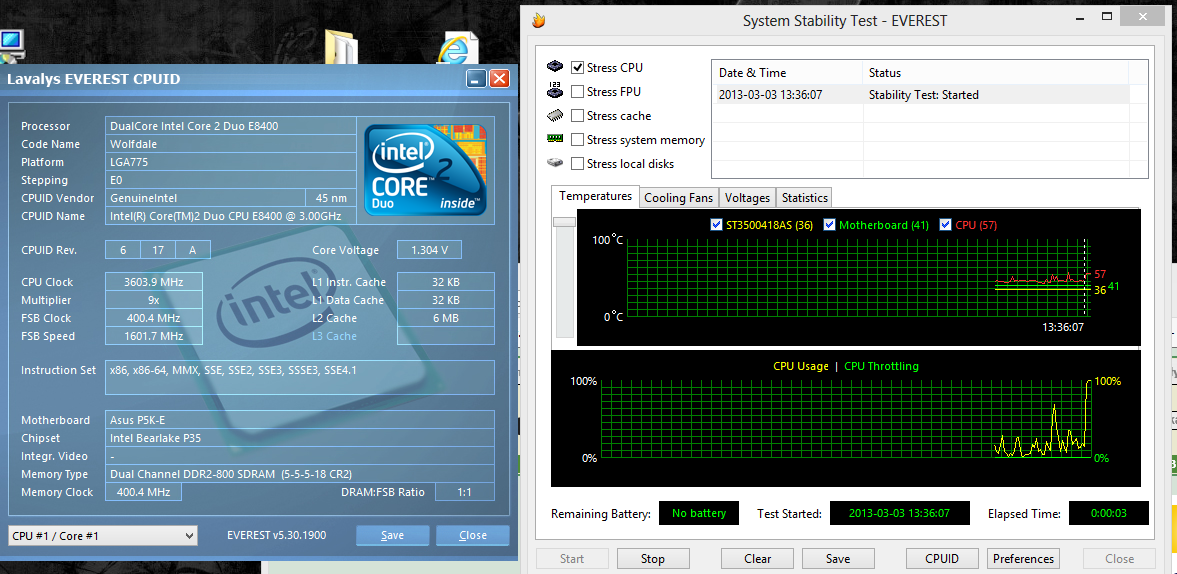Toggle the Motherboard temperature graph checkbox

829,224
